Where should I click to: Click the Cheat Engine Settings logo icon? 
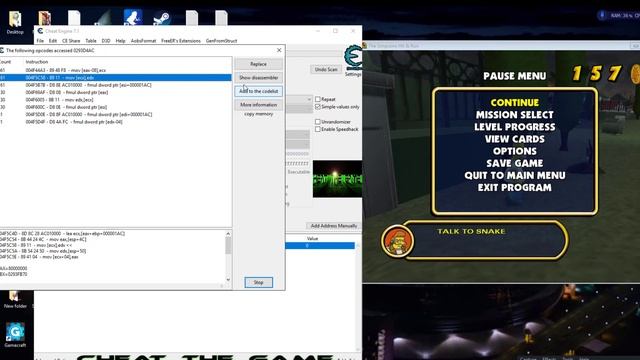point(353,58)
